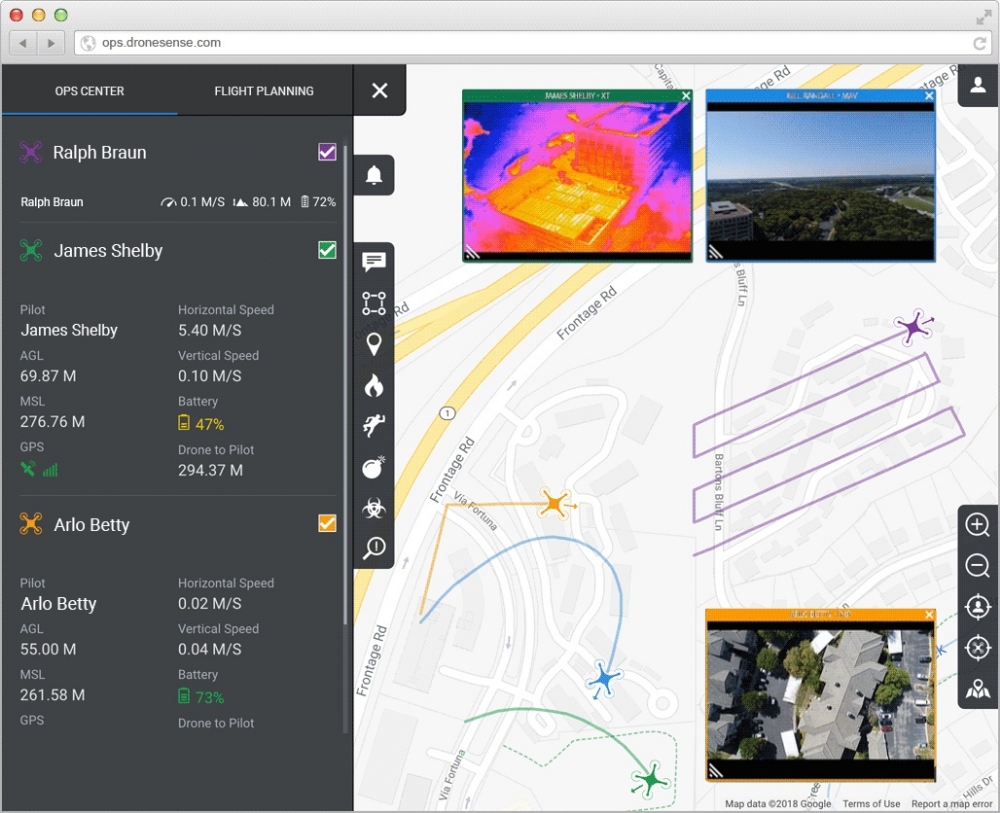This screenshot has height=813, width=1000.
Task: Click the map search magnifier icon
Action: point(374,548)
